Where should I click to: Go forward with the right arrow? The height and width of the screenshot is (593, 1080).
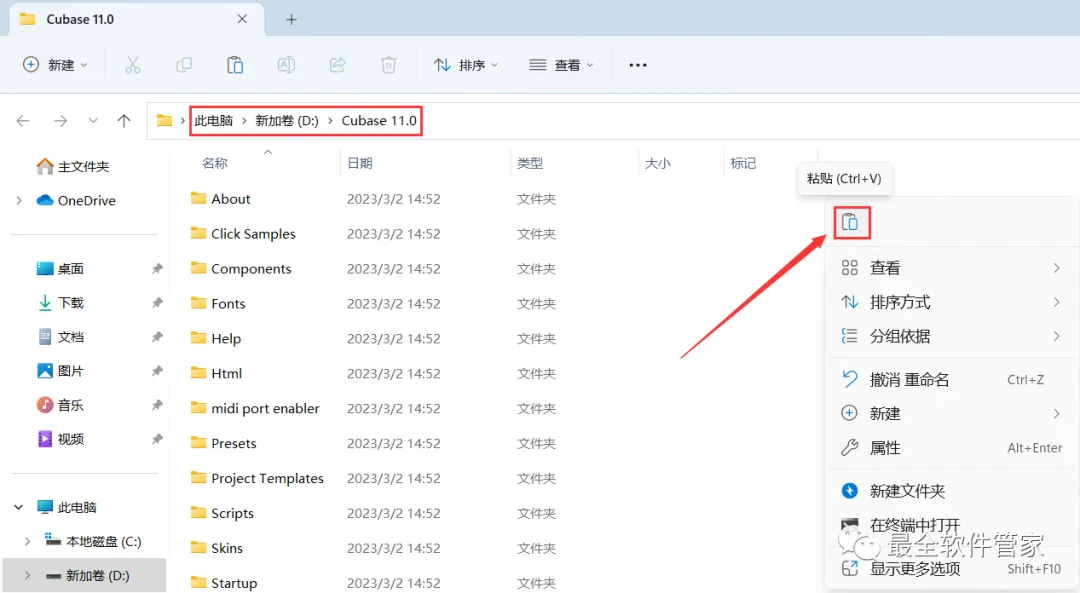pyautogui.click(x=61, y=121)
